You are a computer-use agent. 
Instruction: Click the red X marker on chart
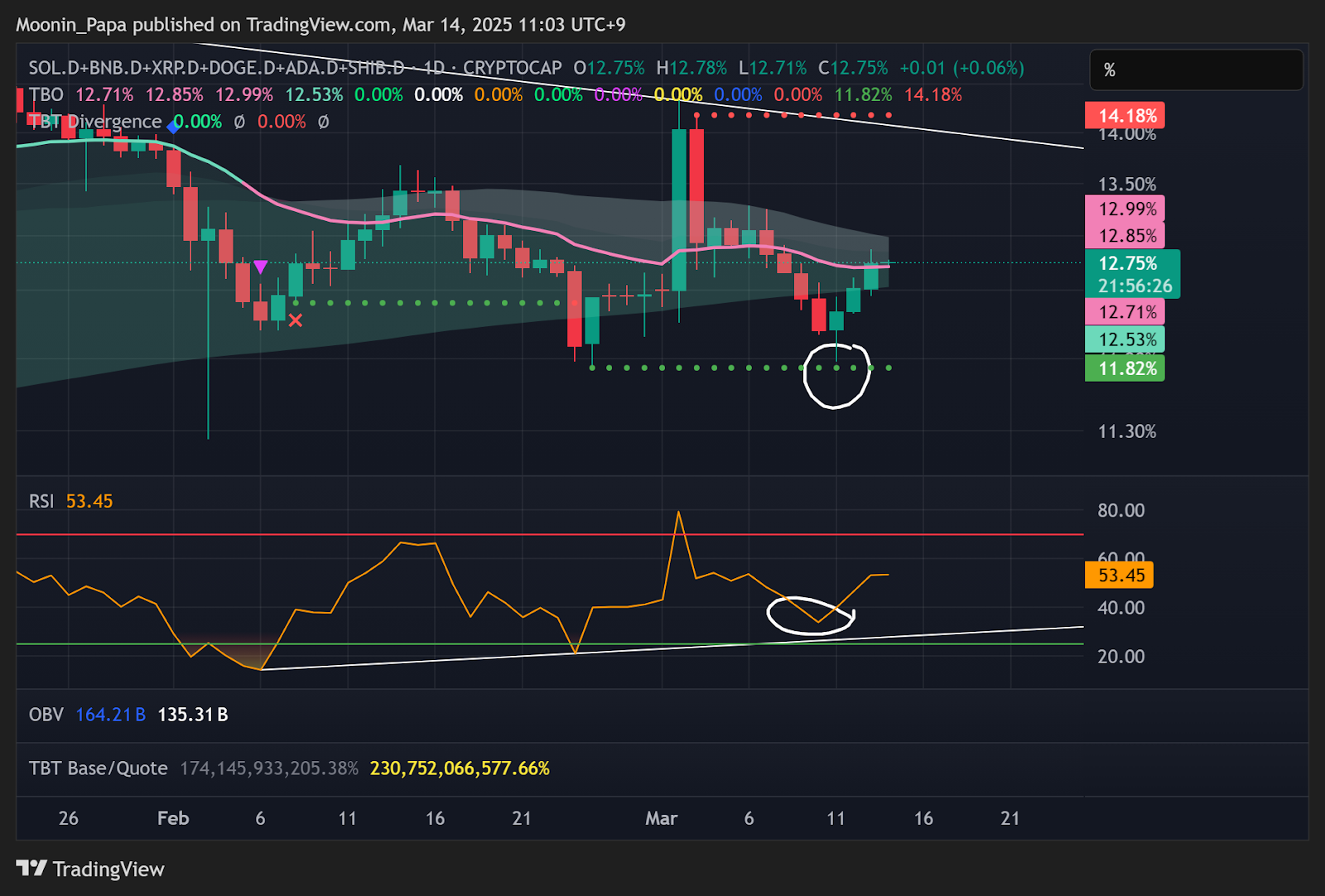point(296,320)
